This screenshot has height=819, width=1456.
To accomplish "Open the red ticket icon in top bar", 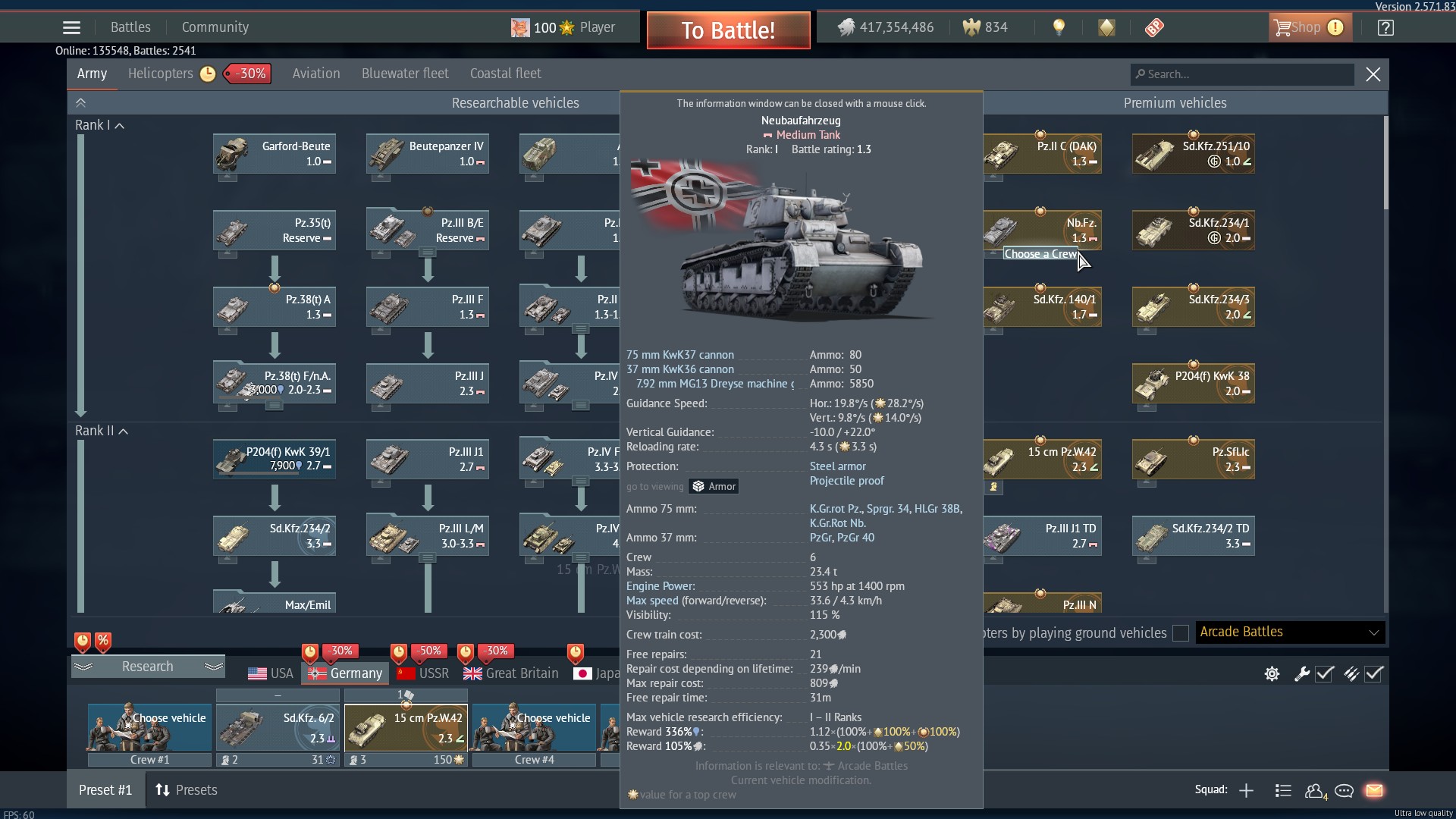I will (x=1153, y=27).
